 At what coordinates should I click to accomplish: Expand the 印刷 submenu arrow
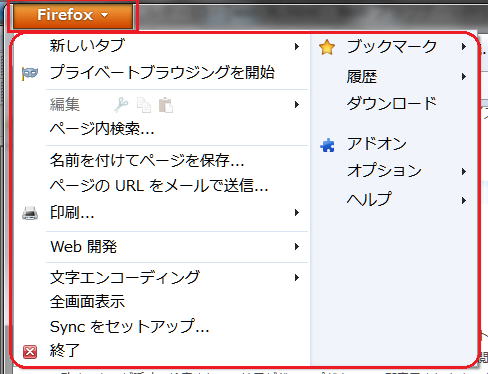click(297, 213)
